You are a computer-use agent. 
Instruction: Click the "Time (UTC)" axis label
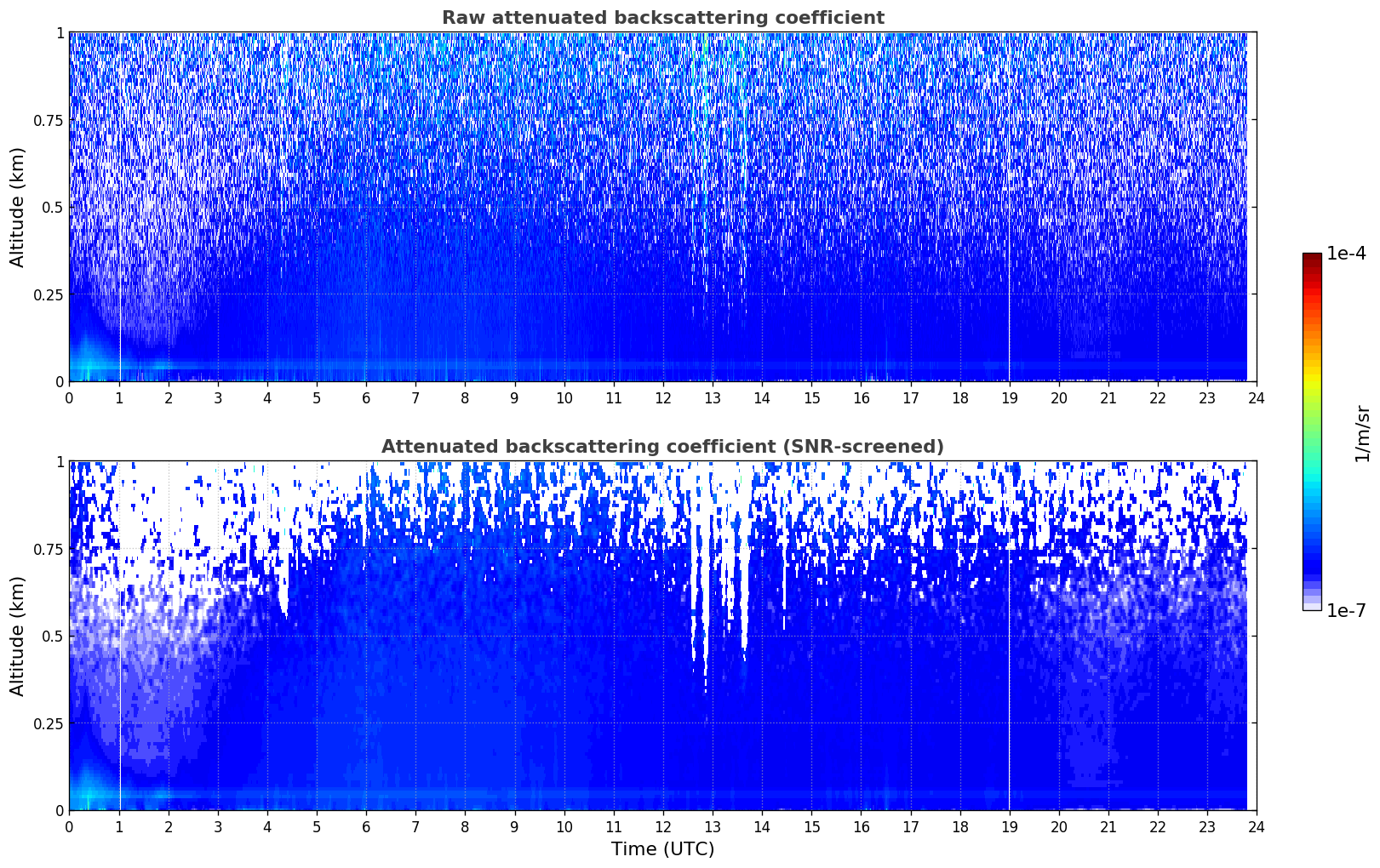tap(662, 849)
